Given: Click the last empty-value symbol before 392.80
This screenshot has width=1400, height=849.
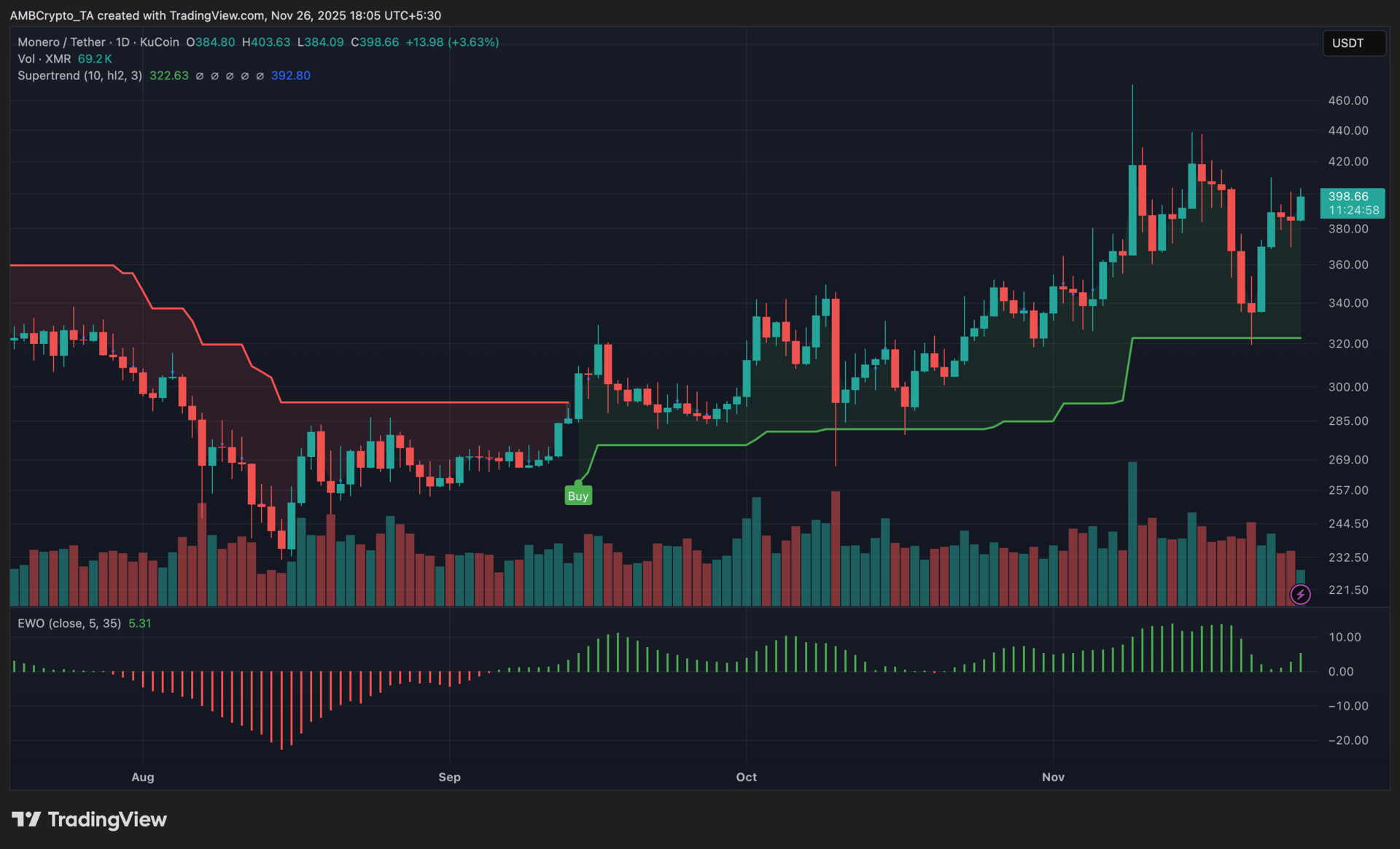Looking at the screenshot, I should [260, 76].
